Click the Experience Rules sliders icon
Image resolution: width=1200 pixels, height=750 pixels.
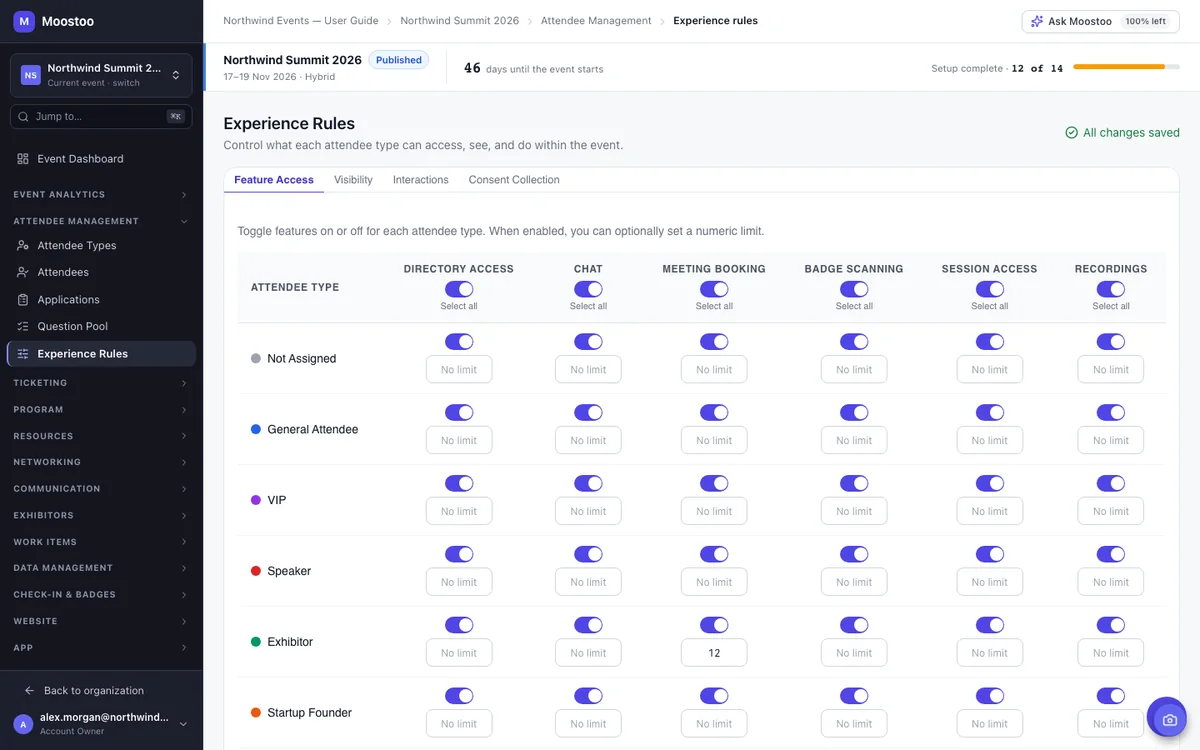point(23,353)
